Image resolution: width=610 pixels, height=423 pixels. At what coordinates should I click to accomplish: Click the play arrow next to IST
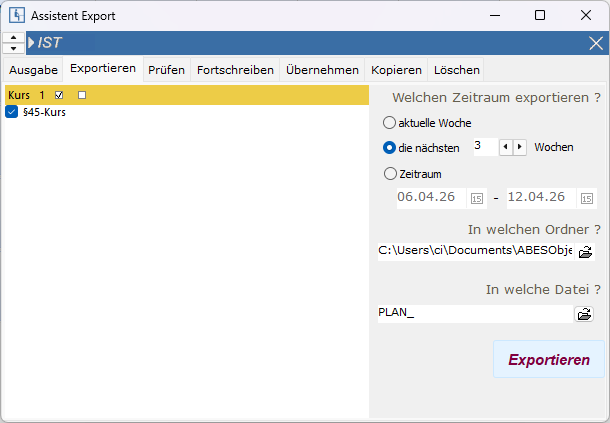point(32,43)
